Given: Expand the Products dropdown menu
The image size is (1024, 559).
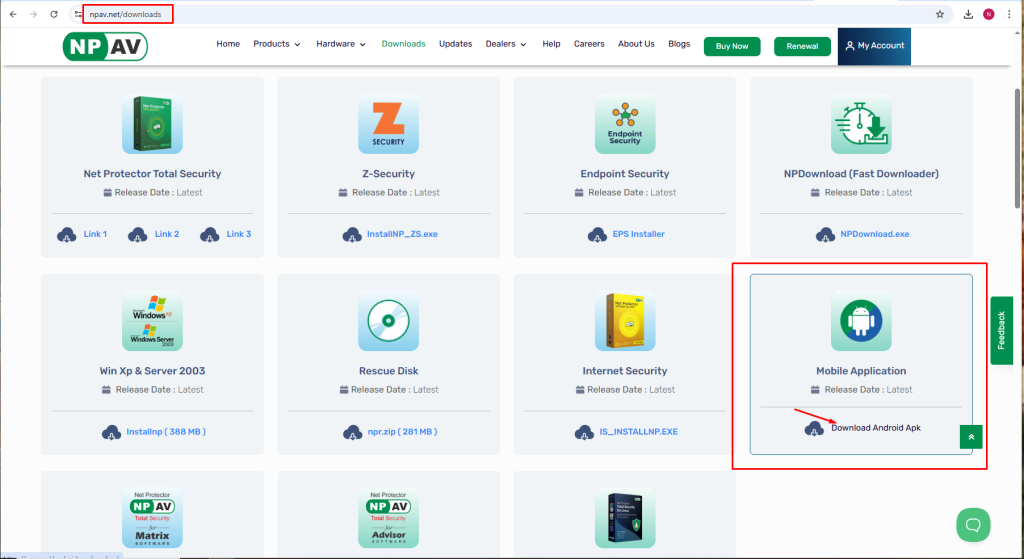Looking at the screenshot, I should [276, 44].
